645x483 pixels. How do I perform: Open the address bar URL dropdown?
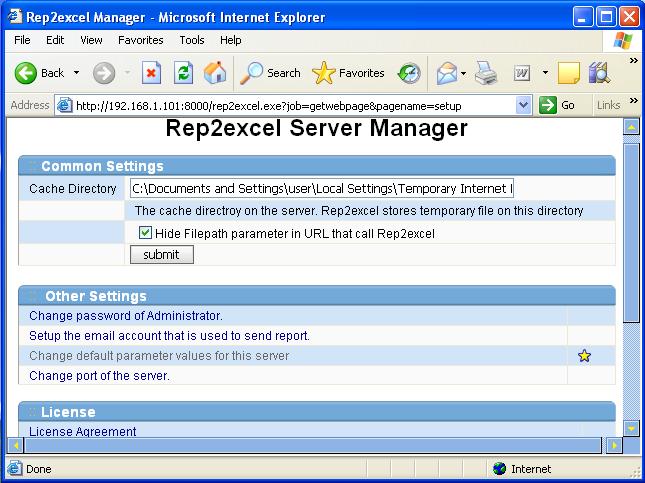click(x=523, y=105)
